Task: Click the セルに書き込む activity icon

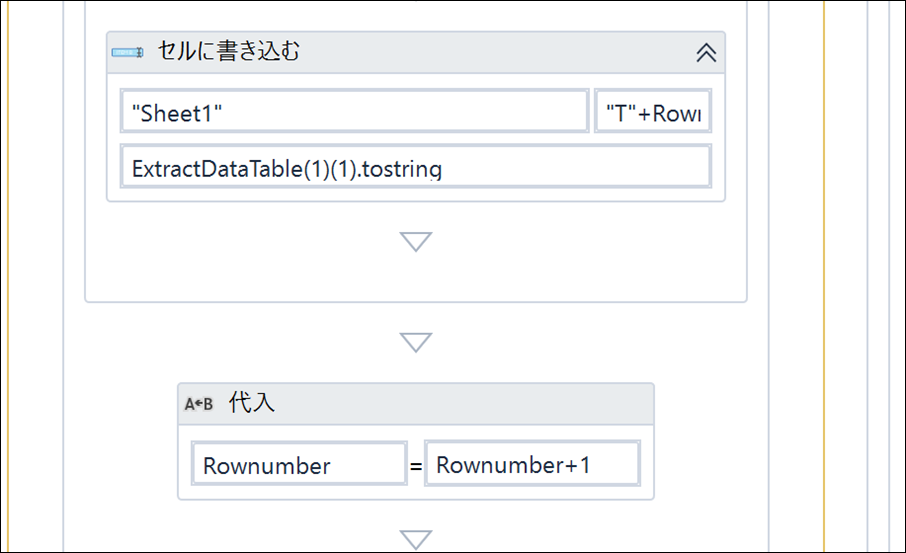Action: click(128, 53)
